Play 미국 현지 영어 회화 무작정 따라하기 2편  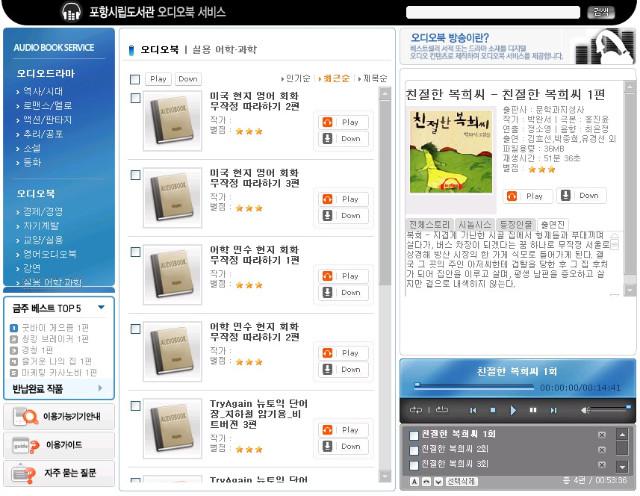[343, 122]
